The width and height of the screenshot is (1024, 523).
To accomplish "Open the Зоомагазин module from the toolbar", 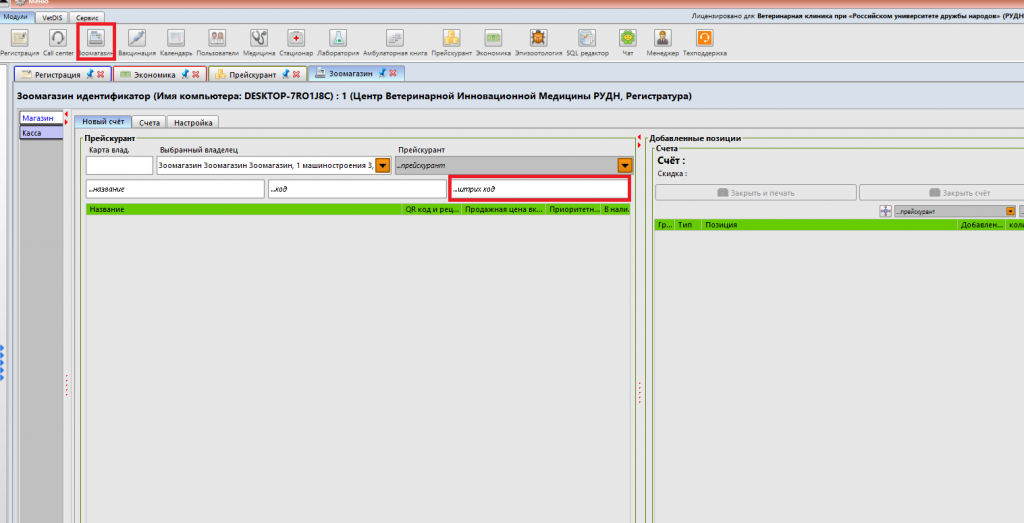I will coord(96,40).
